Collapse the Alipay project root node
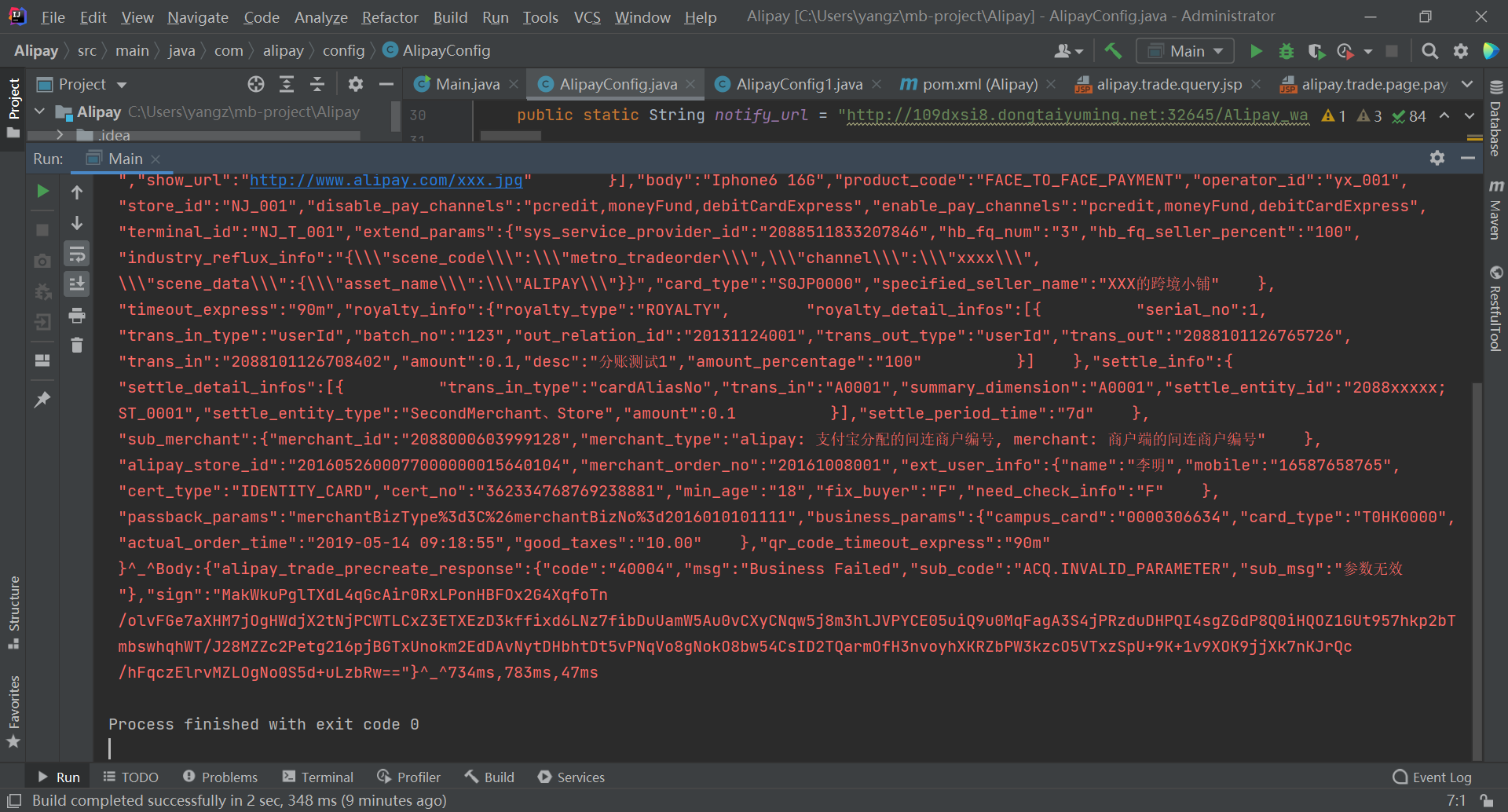Viewport: 1508px width, 812px height. (x=39, y=112)
